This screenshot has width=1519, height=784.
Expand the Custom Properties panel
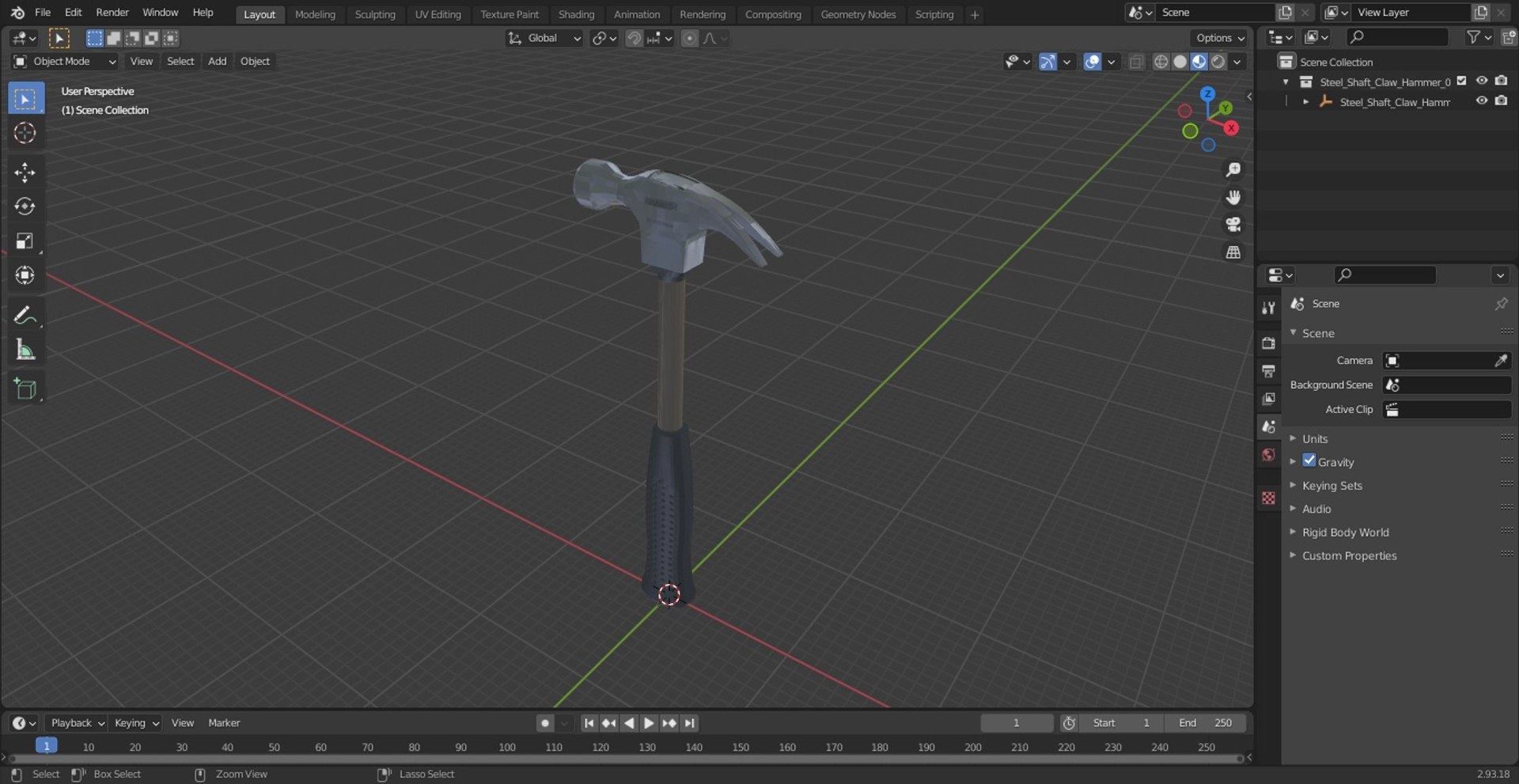point(1350,556)
